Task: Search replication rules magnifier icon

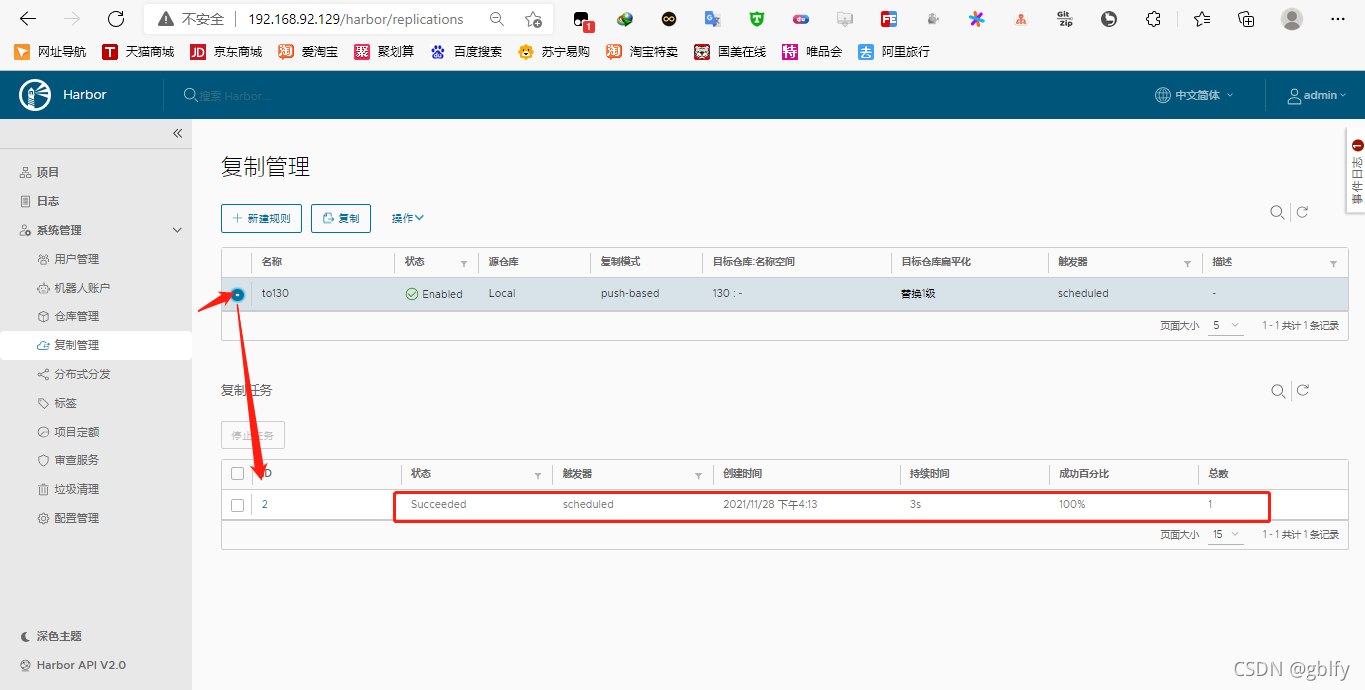Action: click(x=1277, y=212)
